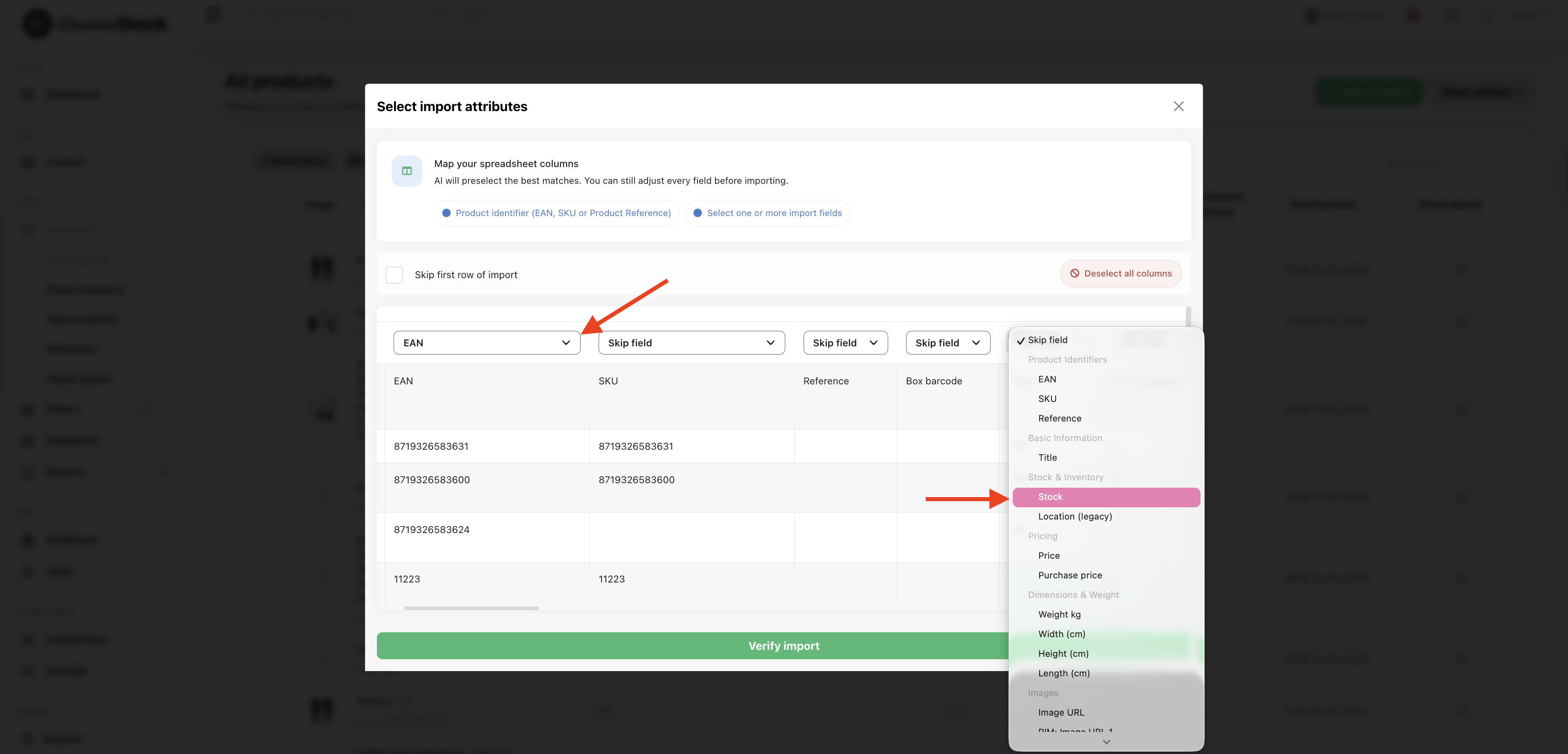Click 11223 in the SKU column
Screen dimensions: 1568x754
click(611, 579)
